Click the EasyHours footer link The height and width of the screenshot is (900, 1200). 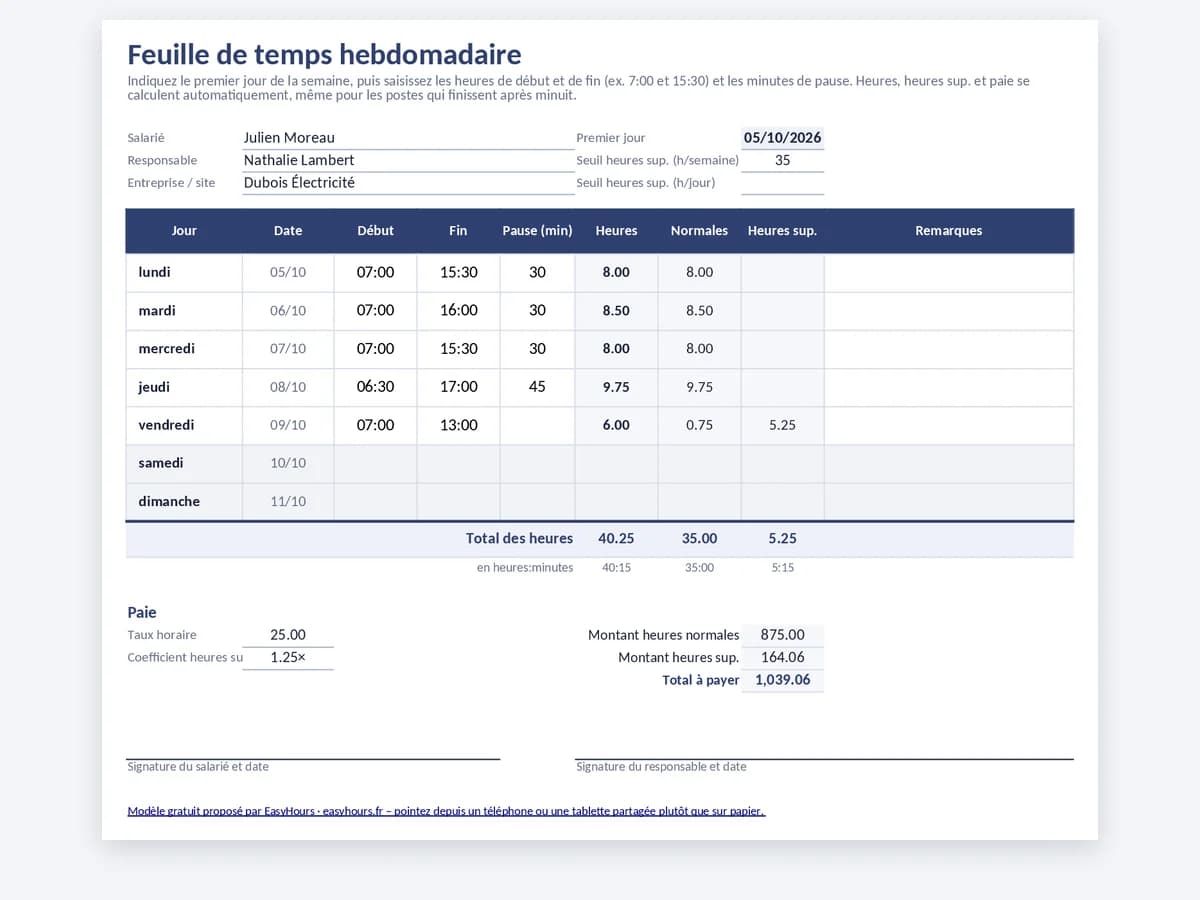coord(446,811)
